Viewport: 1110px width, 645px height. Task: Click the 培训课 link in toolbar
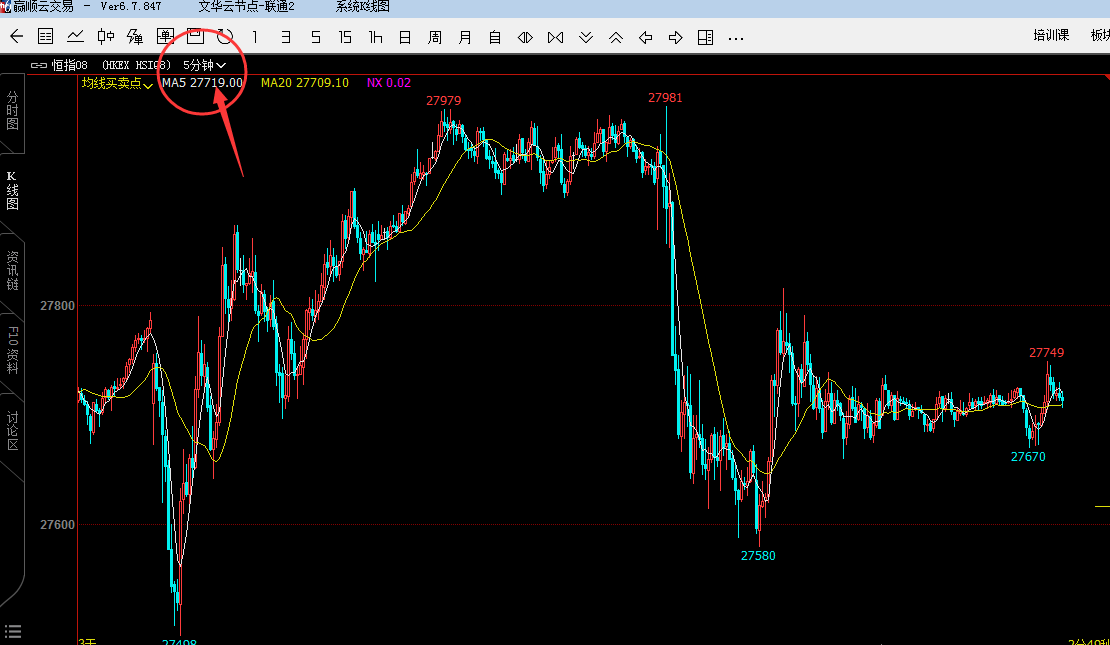[1051, 35]
